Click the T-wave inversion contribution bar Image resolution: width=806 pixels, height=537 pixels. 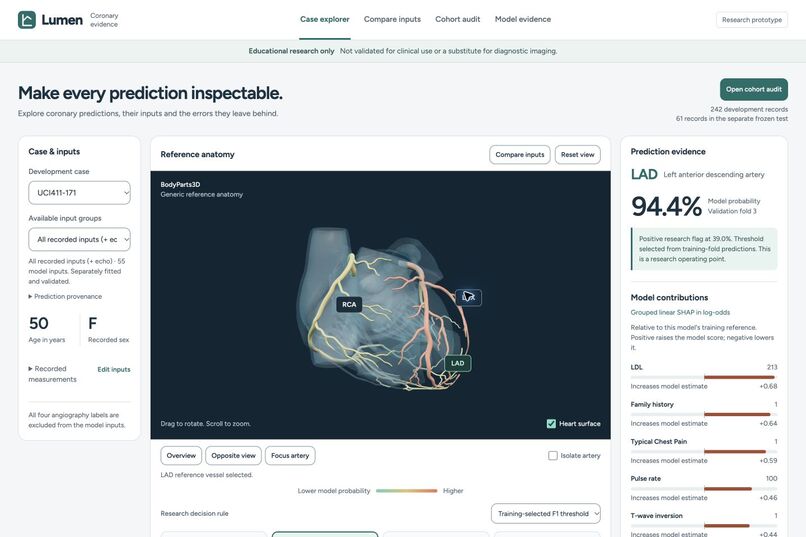click(x=704, y=526)
